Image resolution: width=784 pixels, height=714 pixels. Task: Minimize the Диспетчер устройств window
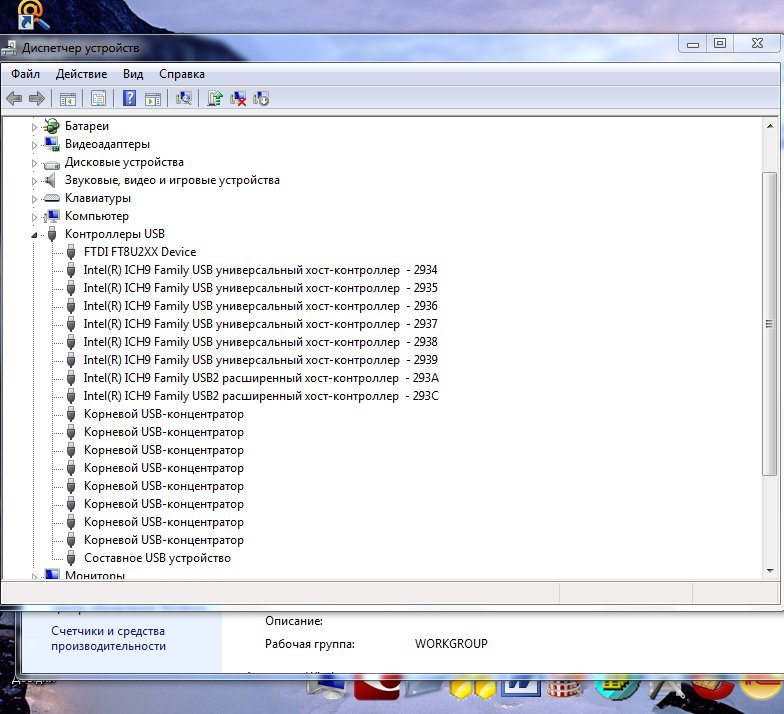(692, 44)
